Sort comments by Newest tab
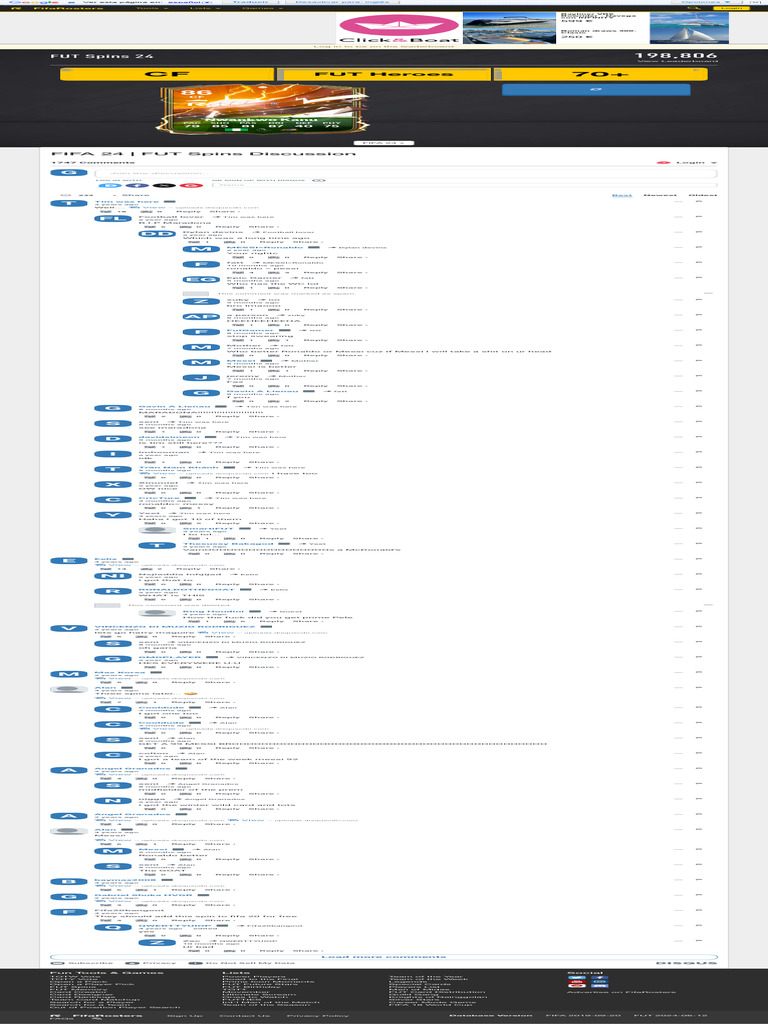The height and width of the screenshot is (1024, 768). 660,195
